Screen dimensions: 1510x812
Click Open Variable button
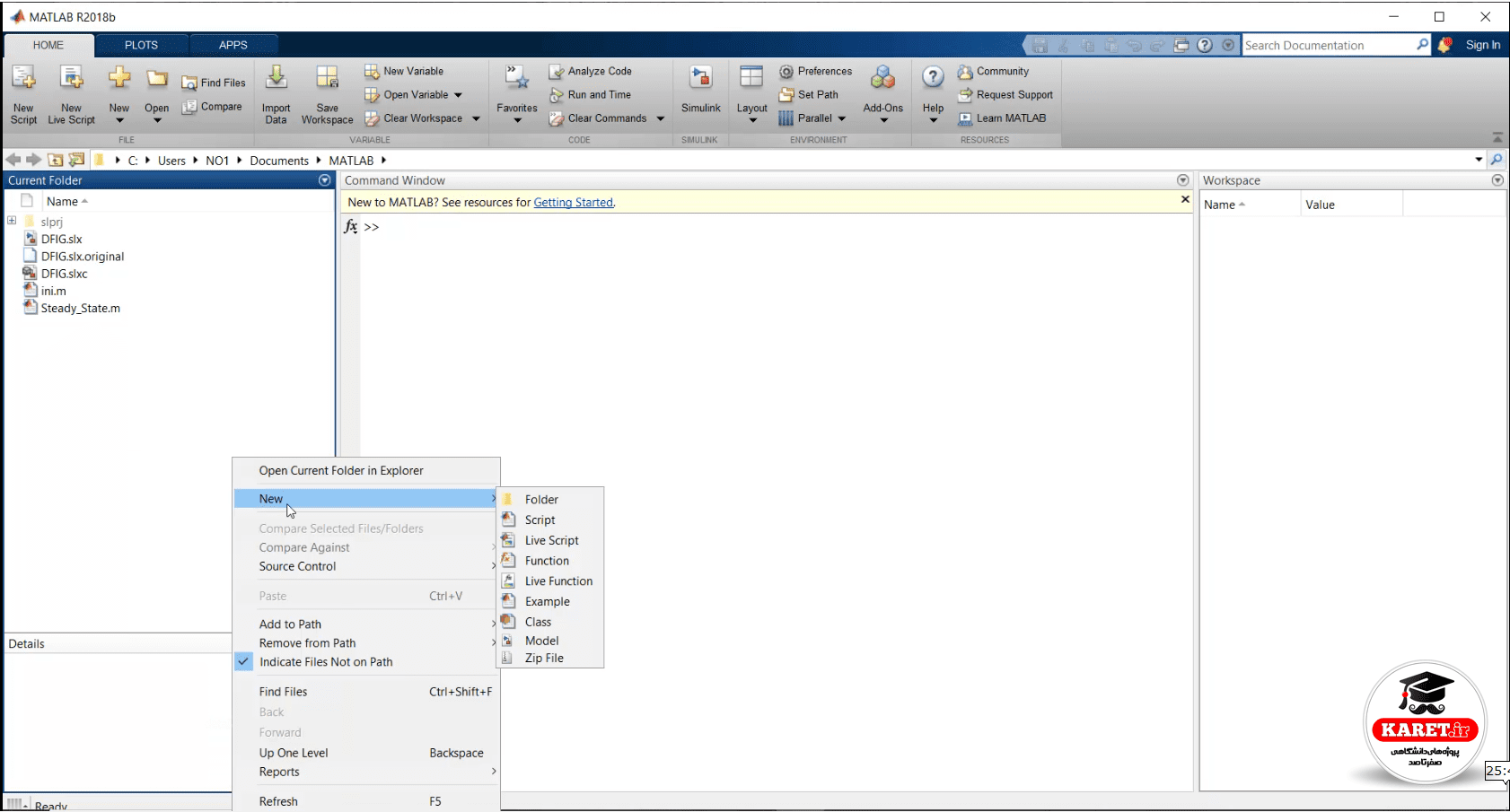[x=415, y=95]
